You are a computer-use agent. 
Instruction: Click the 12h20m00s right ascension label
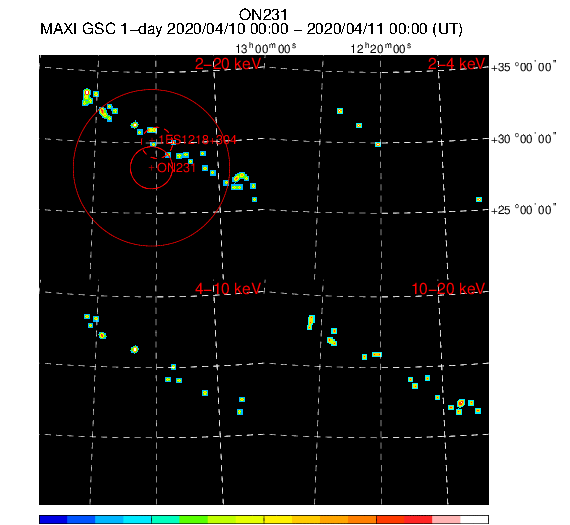coord(381,48)
